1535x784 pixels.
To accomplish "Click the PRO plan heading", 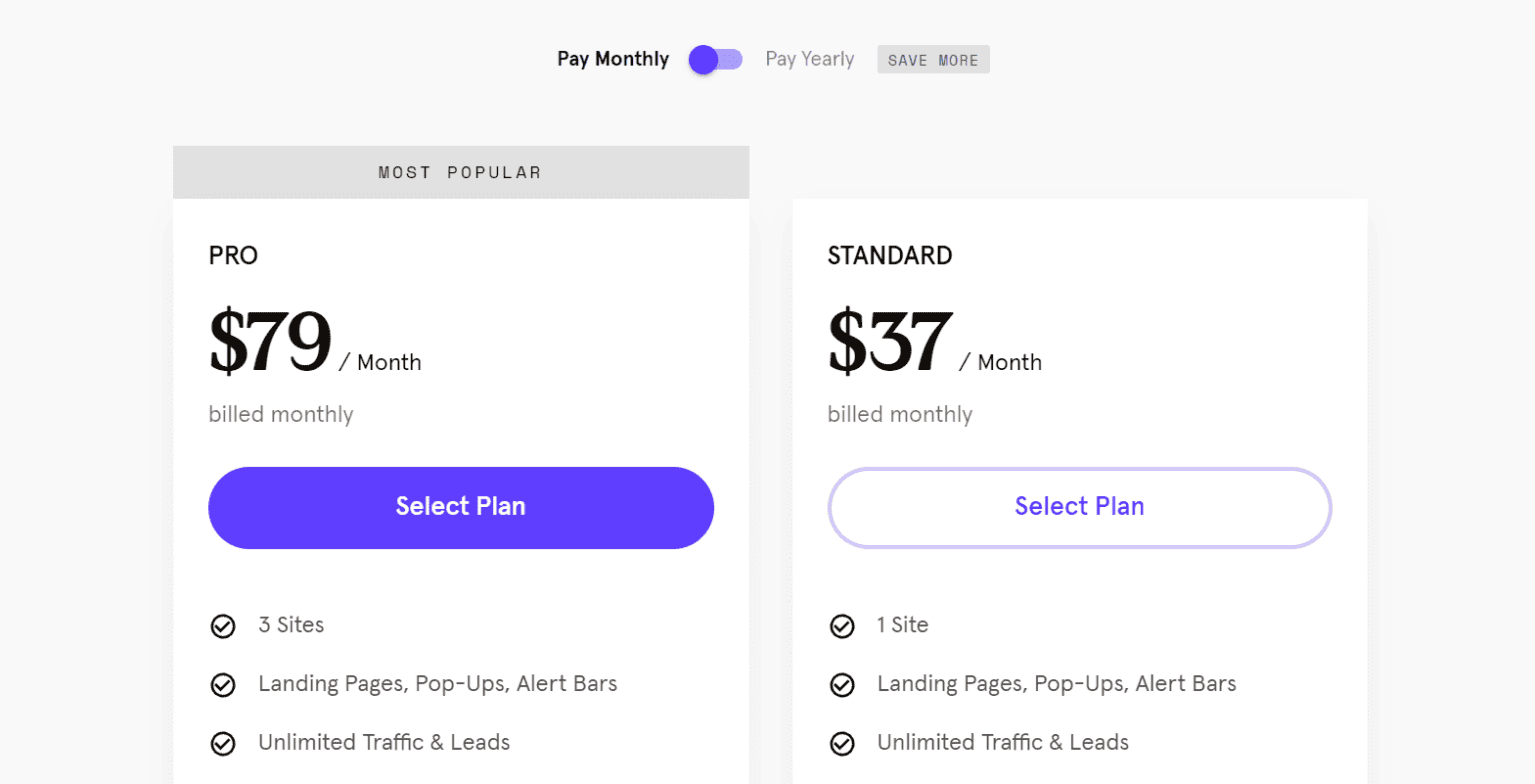I will (232, 255).
